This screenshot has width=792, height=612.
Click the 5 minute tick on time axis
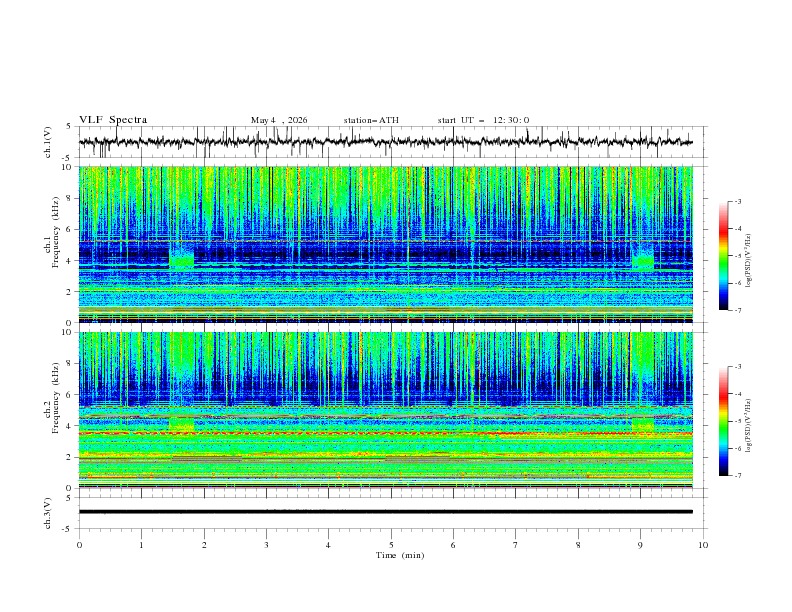tap(391, 545)
